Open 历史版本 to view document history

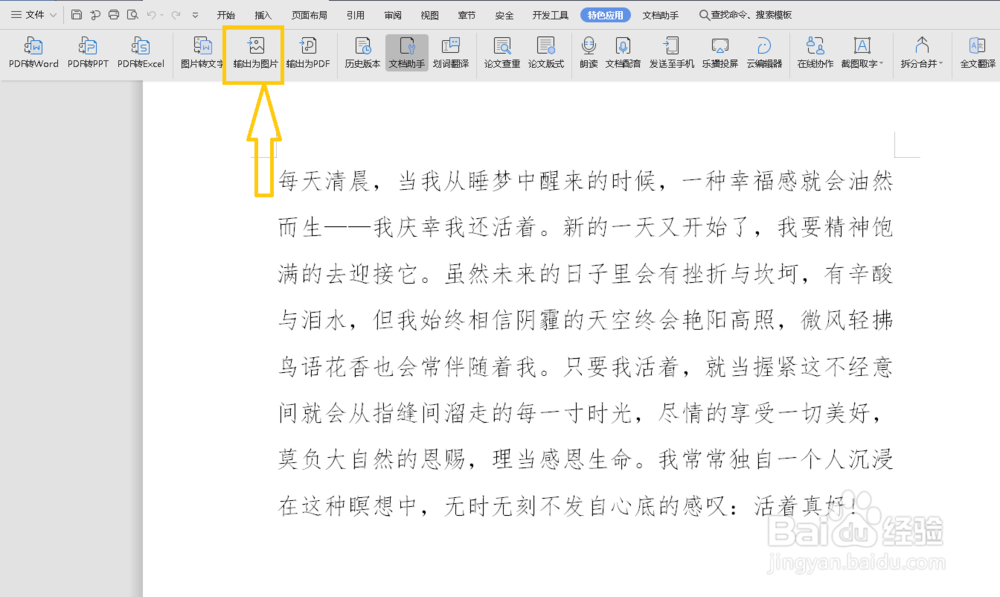coord(363,55)
